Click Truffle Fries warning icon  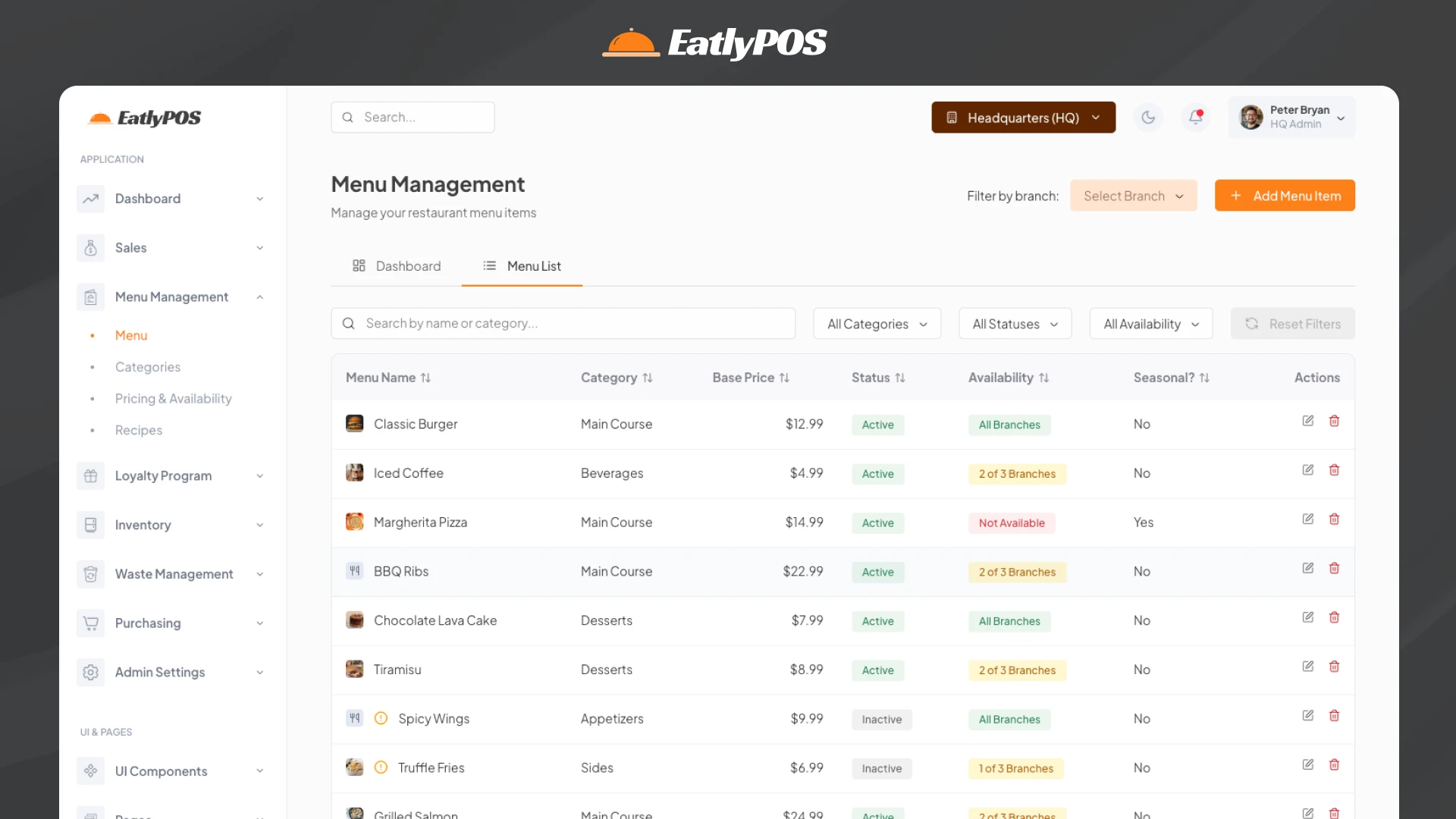coord(381,767)
